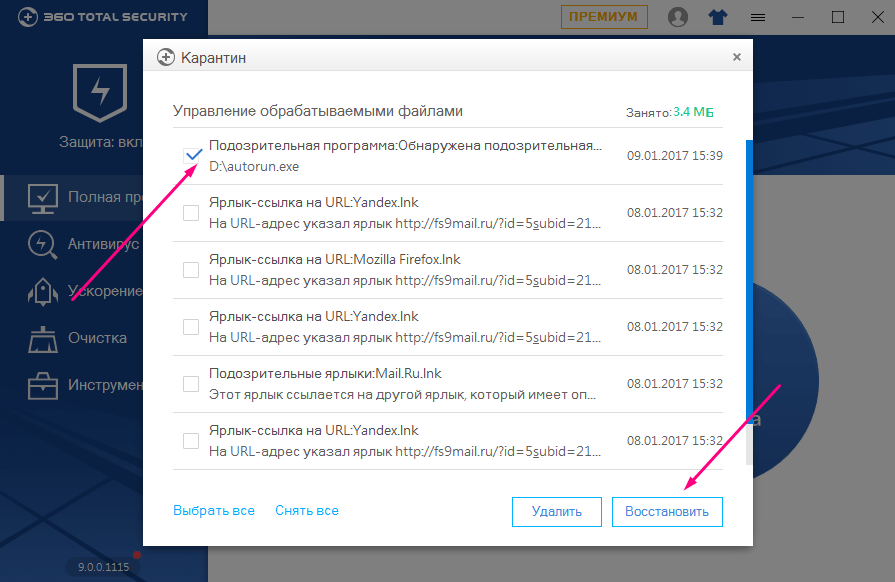This screenshot has width=895, height=582.
Task: Select the Mozilla Firefox.lnk entry title
Action: [334, 260]
